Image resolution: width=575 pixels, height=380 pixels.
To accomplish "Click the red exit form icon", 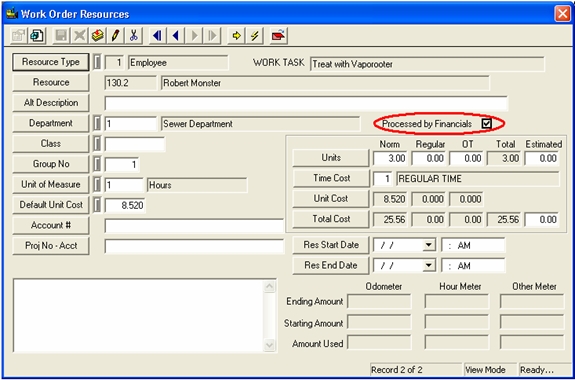I will click(x=278, y=36).
